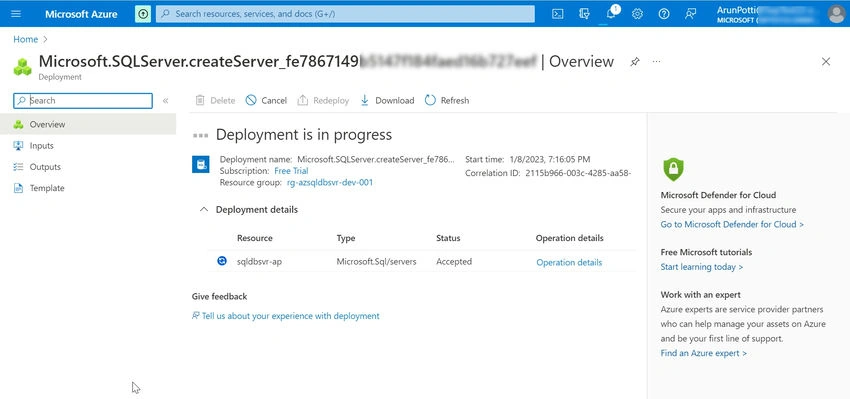
Task: Select Overview in the sidebar
Action: click(x=88, y=124)
